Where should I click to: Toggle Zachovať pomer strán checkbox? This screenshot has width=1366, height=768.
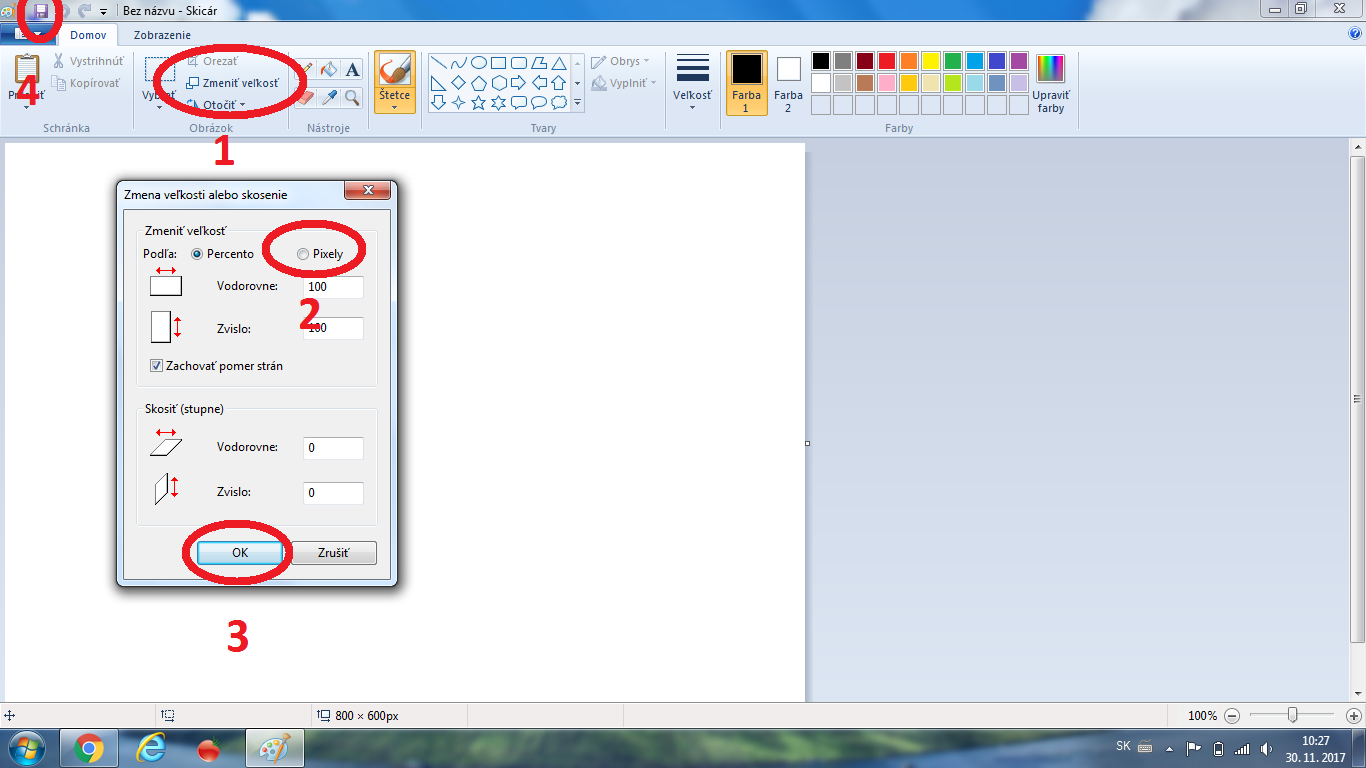click(x=157, y=366)
